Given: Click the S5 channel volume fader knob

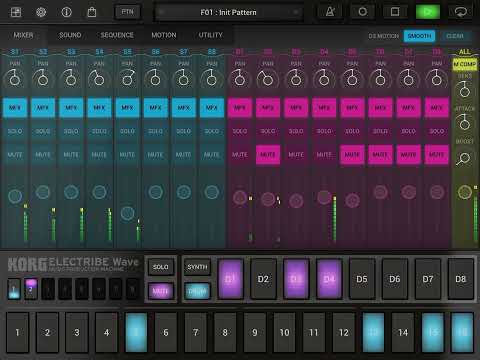Looking at the screenshot, I should [127, 213].
